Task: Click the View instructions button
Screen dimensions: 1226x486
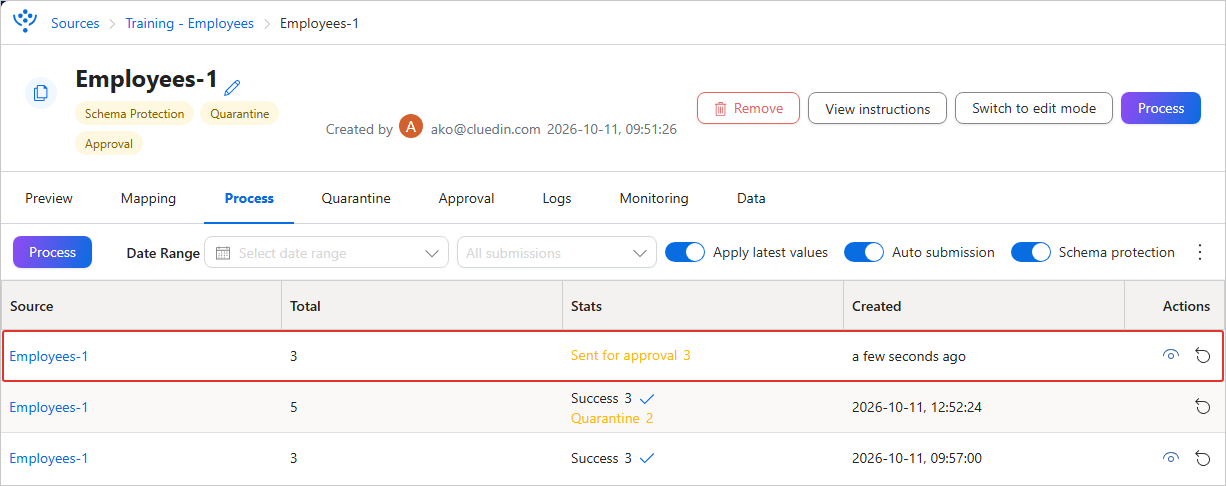Action: 877,108
